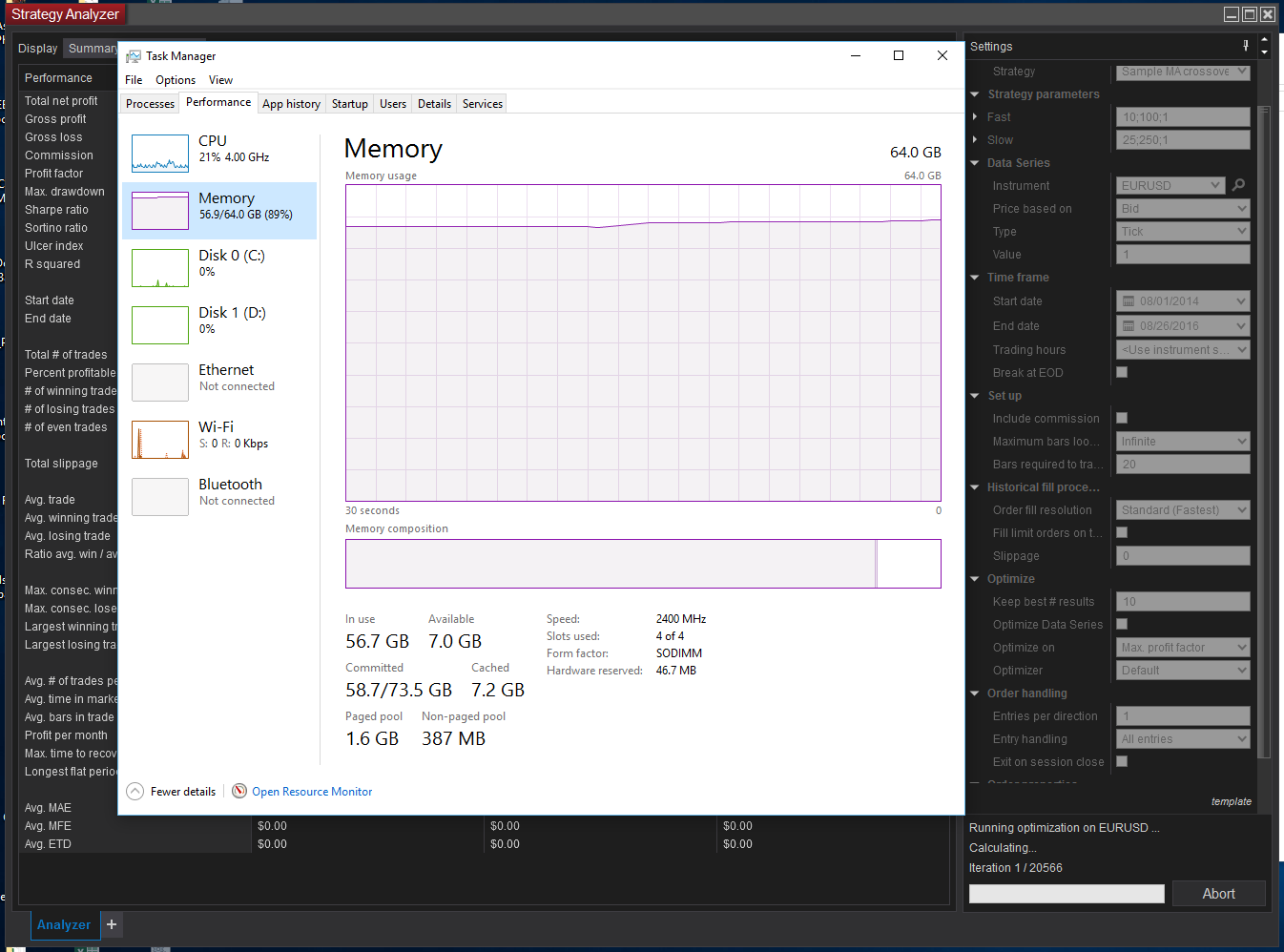Click the Fewer details chevron icon

pos(135,792)
